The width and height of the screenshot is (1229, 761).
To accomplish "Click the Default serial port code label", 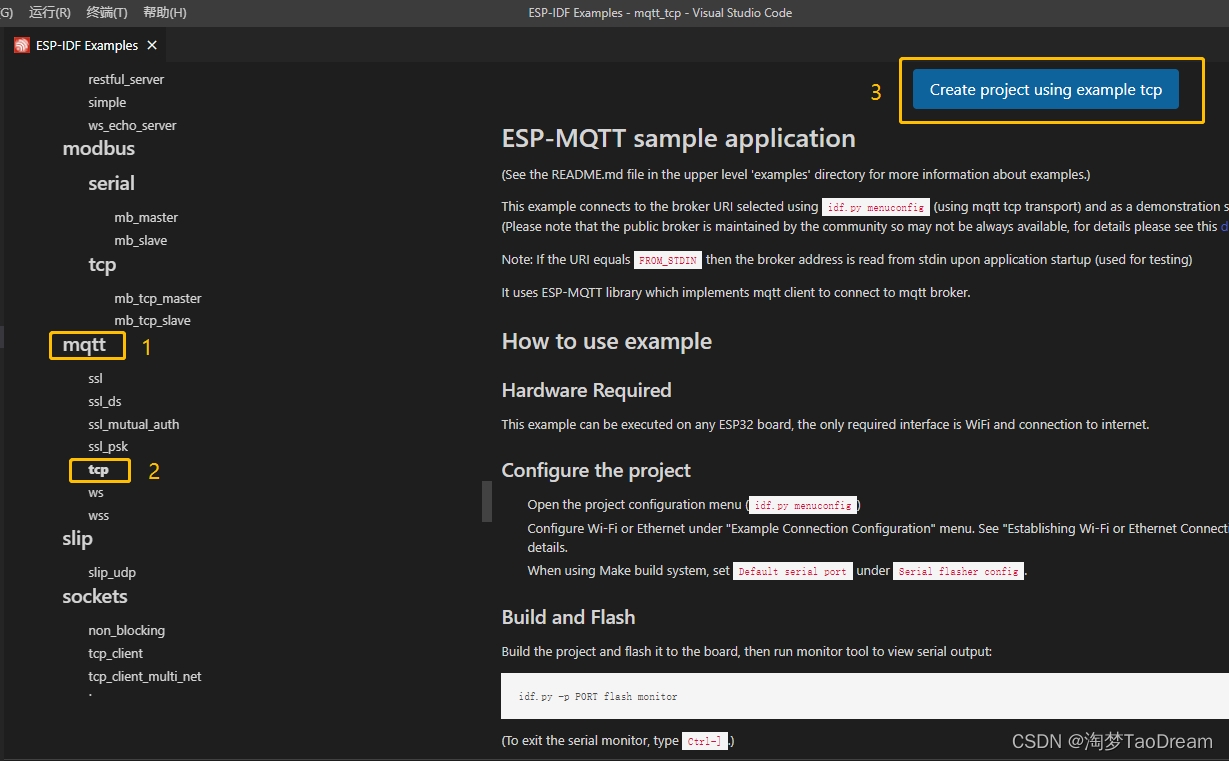I will pos(793,571).
